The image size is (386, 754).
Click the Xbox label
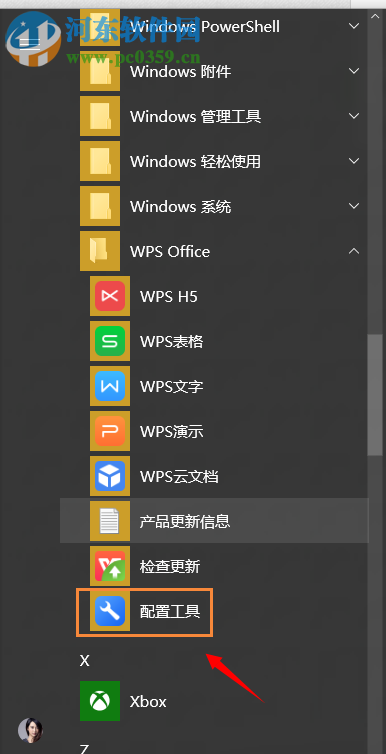(148, 702)
